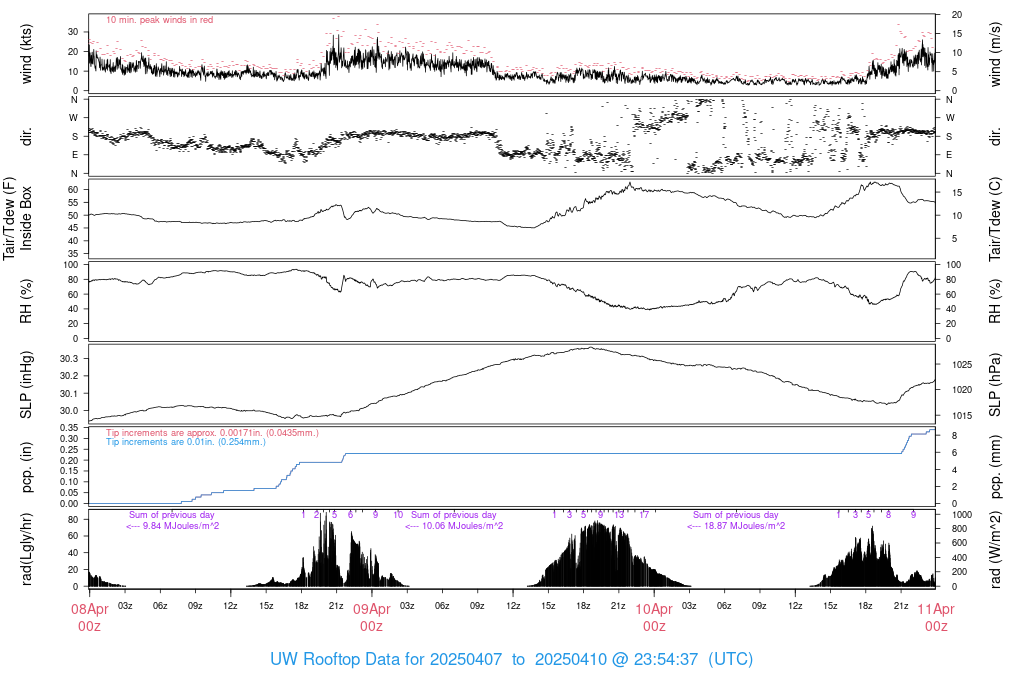Click the 'Inside Box' label text
Viewport: 1024px width, 700px height.
pyautogui.click(x=26, y=218)
